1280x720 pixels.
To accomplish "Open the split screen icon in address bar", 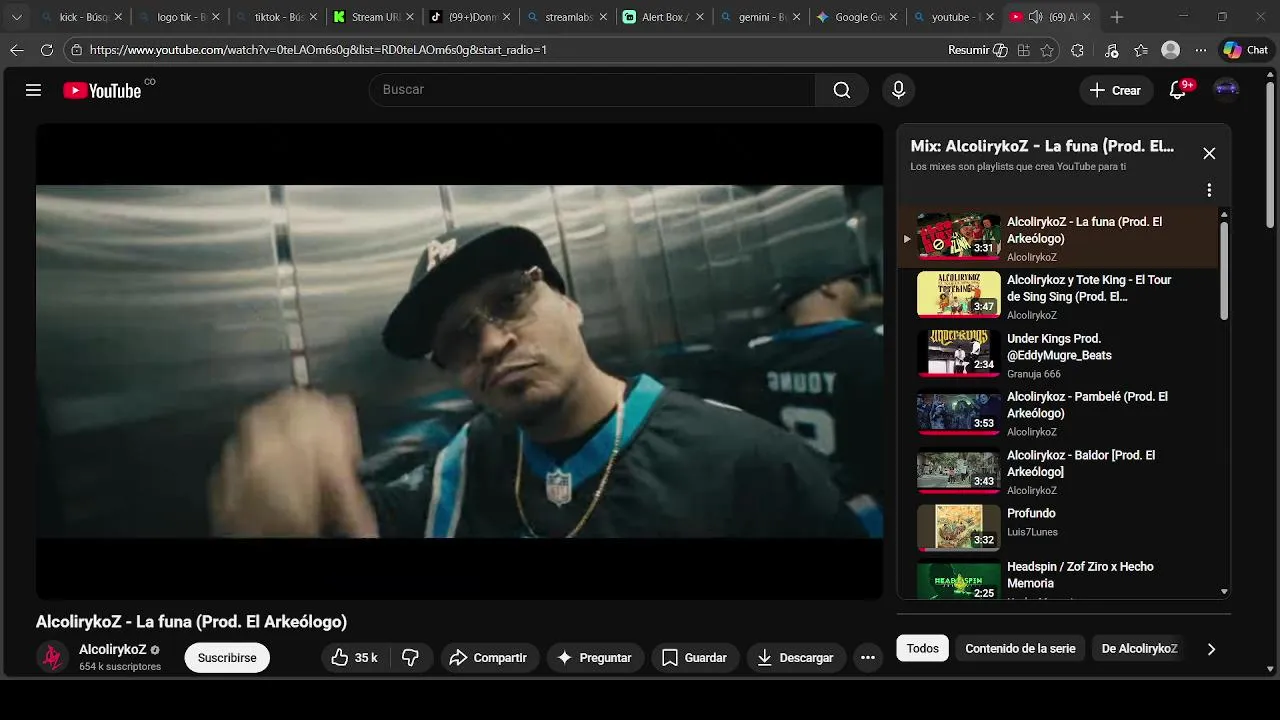I will (1023, 50).
